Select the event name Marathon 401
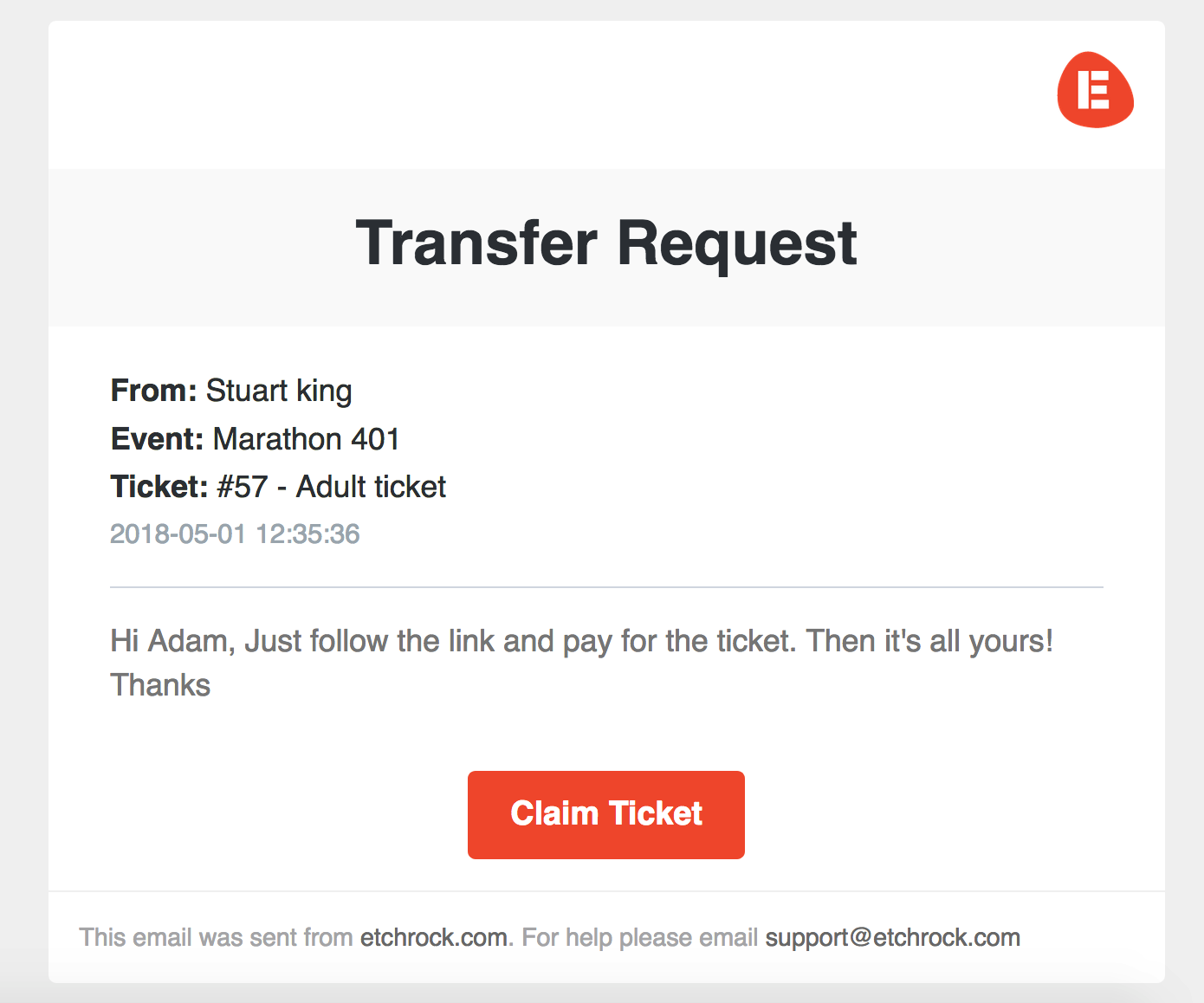Viewport: 1204px width, 1003px height. coord(307,439)
